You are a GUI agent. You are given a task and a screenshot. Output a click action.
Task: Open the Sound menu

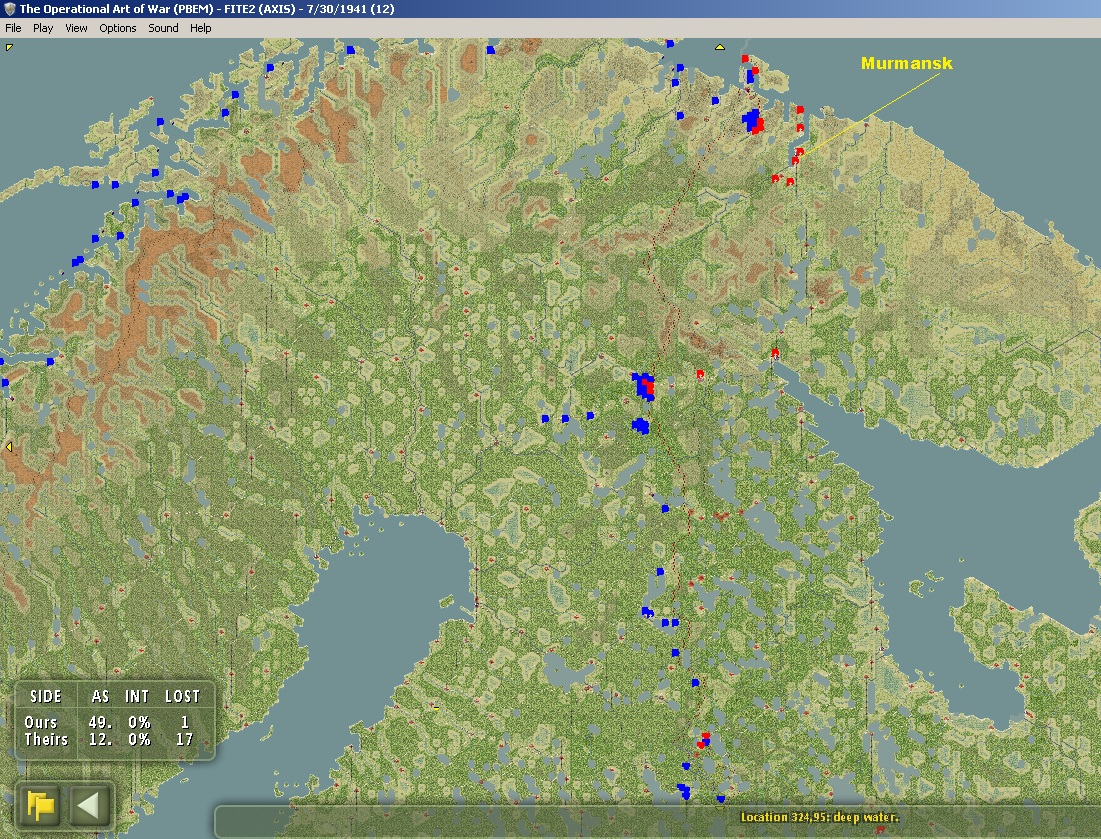click(163, 28)
